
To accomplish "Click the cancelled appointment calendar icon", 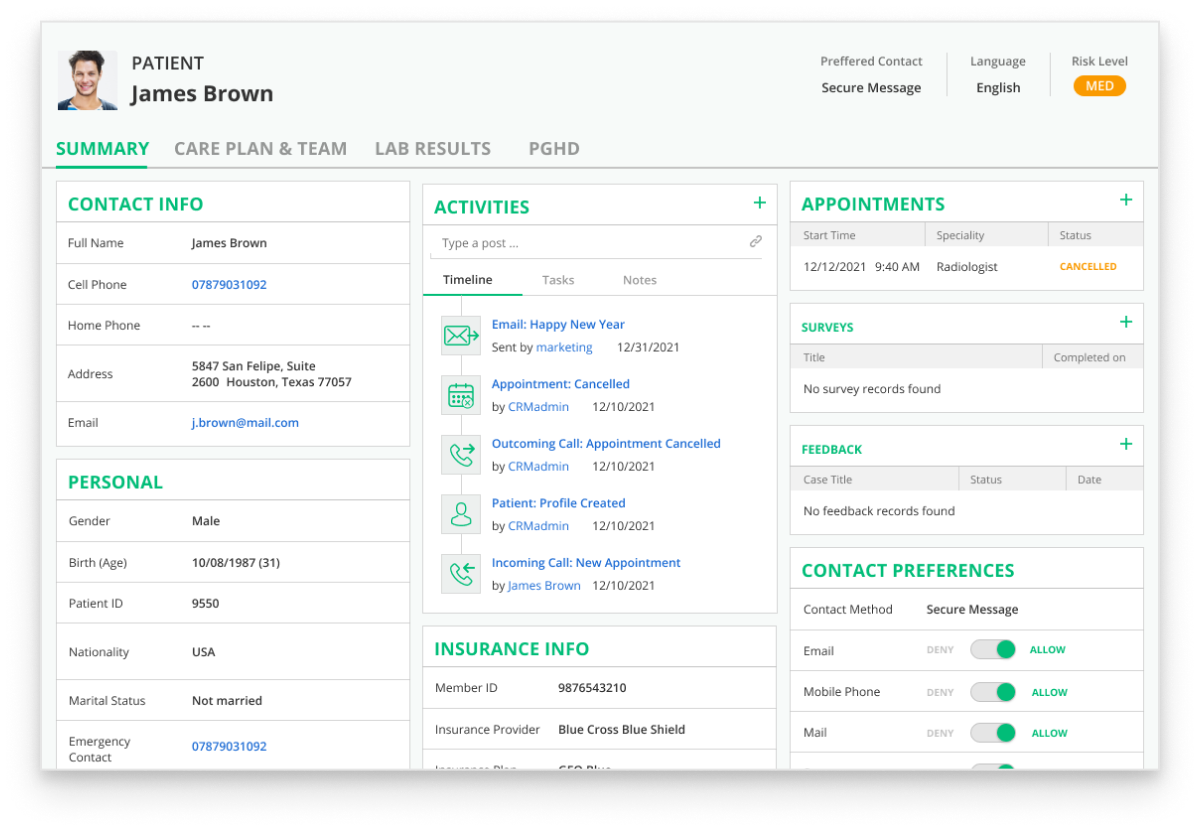I will (x=461, y=396).
